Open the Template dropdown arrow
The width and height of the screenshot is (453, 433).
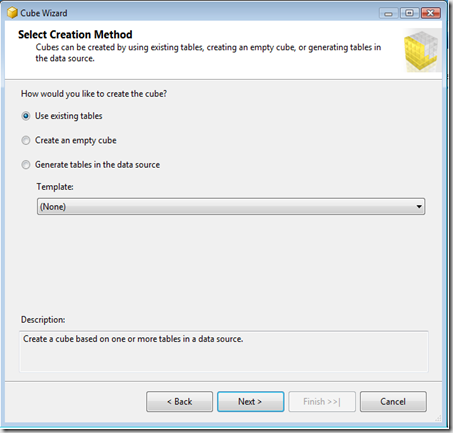[x=419, y=207]
